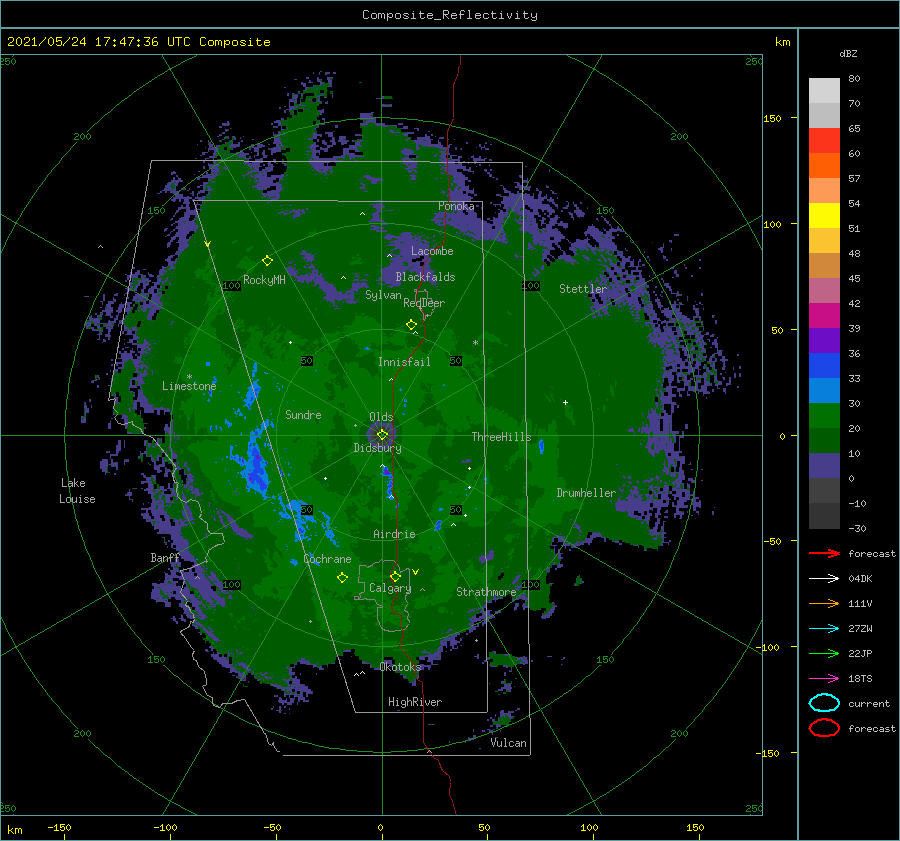Click the Limestone label
This screenshot has width=900, height=841.
pyautogui.click(x=189, y=386)
